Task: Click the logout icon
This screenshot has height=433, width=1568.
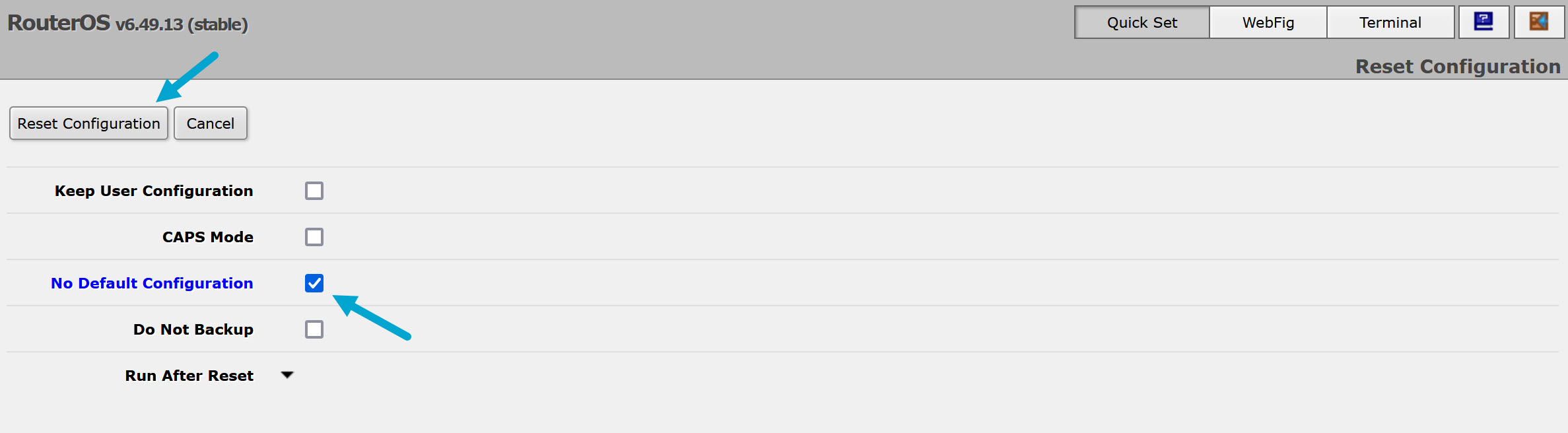Action: pyautogui.click(x=1539, y=22)
